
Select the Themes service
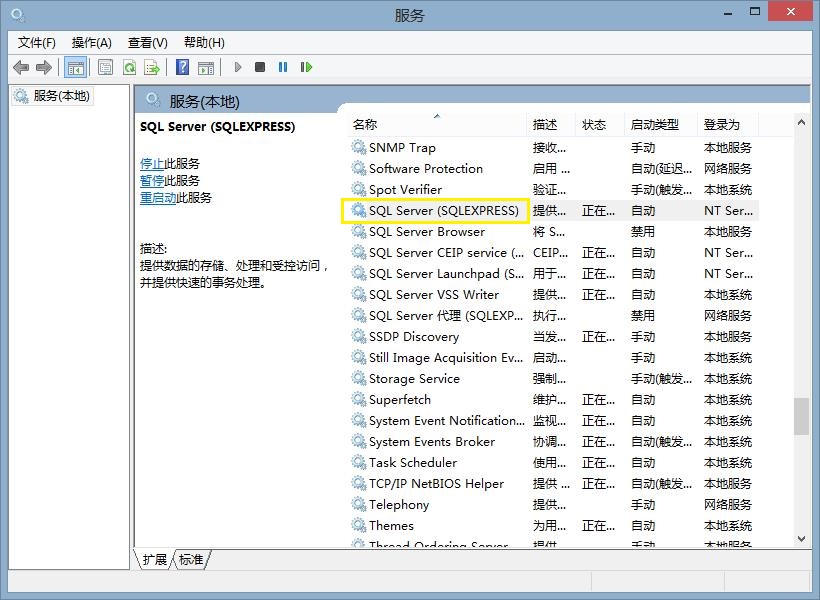click(554, 526)
